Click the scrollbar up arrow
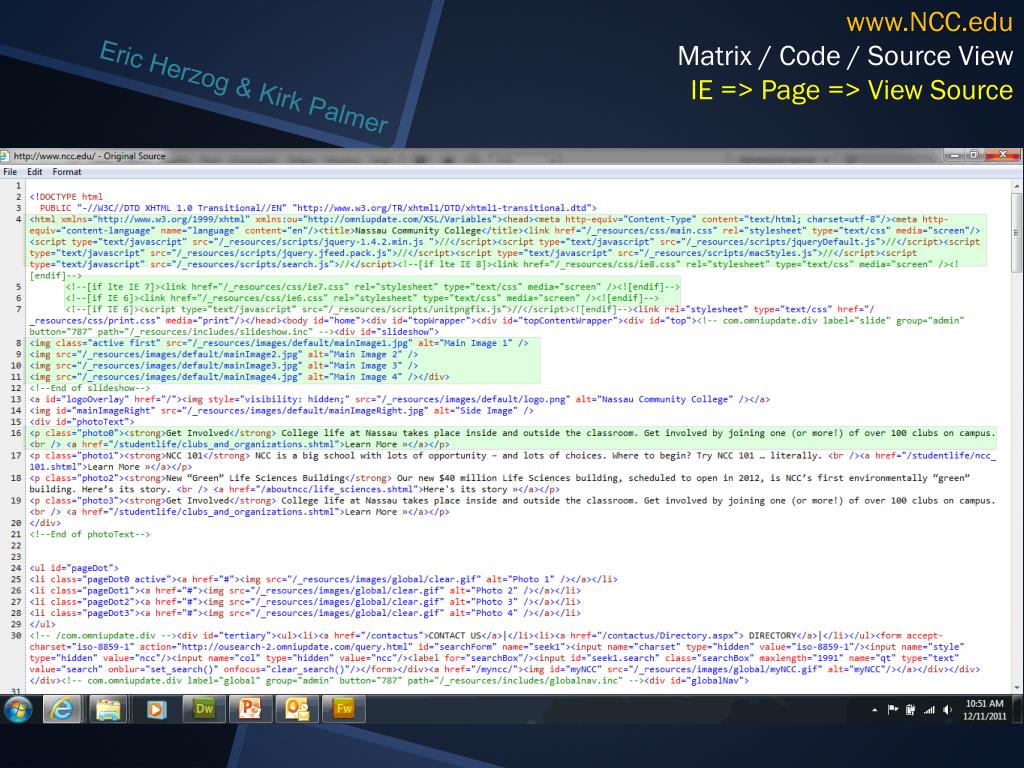The image size is (1024, 768). tap(1017, 186)
